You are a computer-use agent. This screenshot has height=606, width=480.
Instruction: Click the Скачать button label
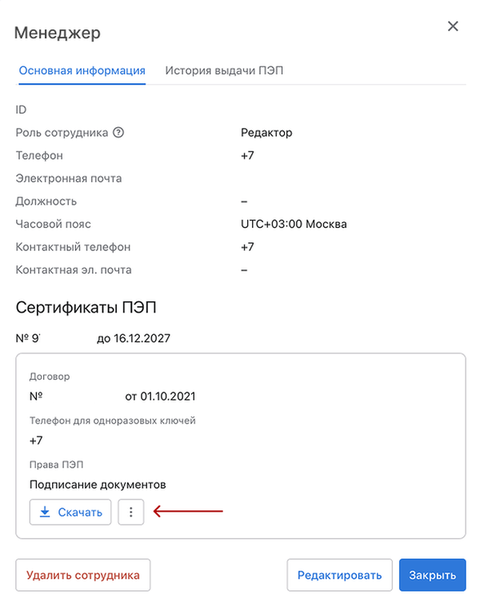tap(80, 512)
